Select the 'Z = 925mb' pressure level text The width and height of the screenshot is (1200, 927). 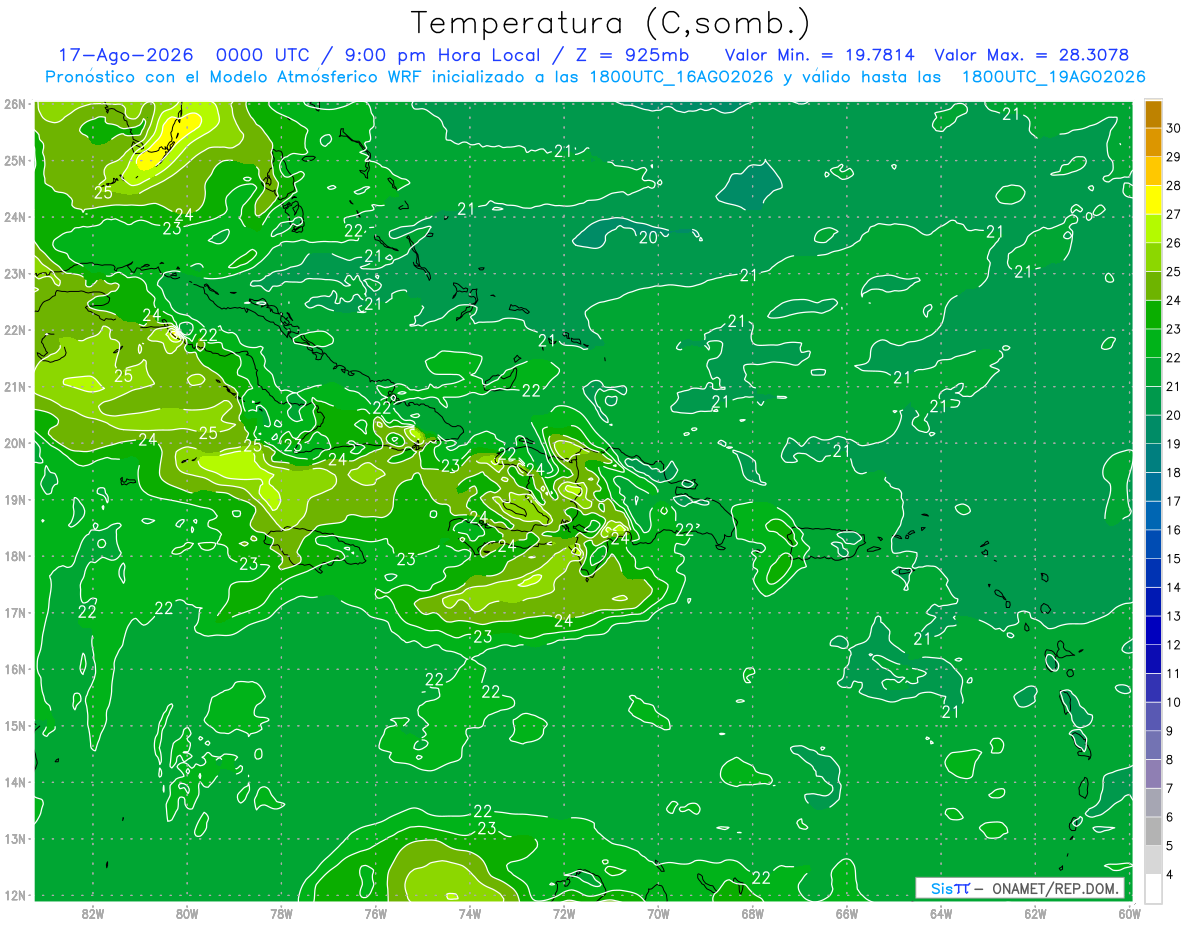(629, 55)
